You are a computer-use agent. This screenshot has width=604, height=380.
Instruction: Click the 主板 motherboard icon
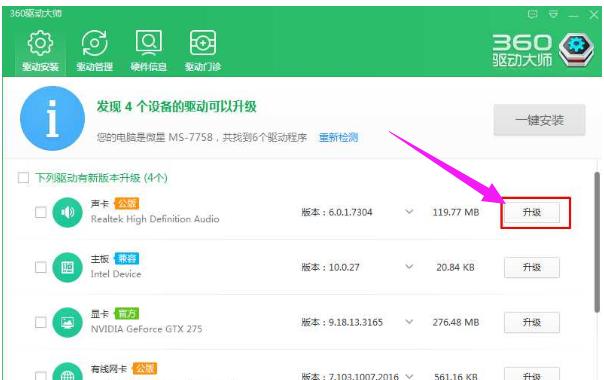[x=67, y=267]
